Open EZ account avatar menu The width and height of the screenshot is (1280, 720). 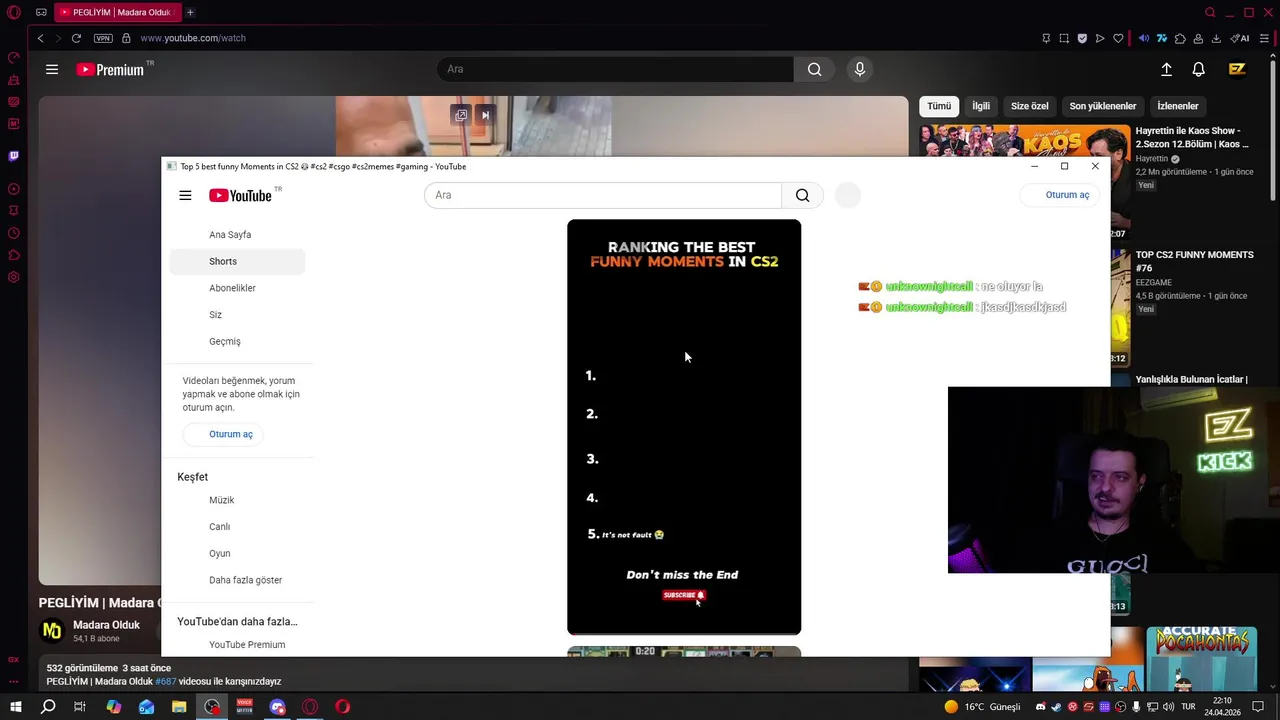click(1237, 69)
